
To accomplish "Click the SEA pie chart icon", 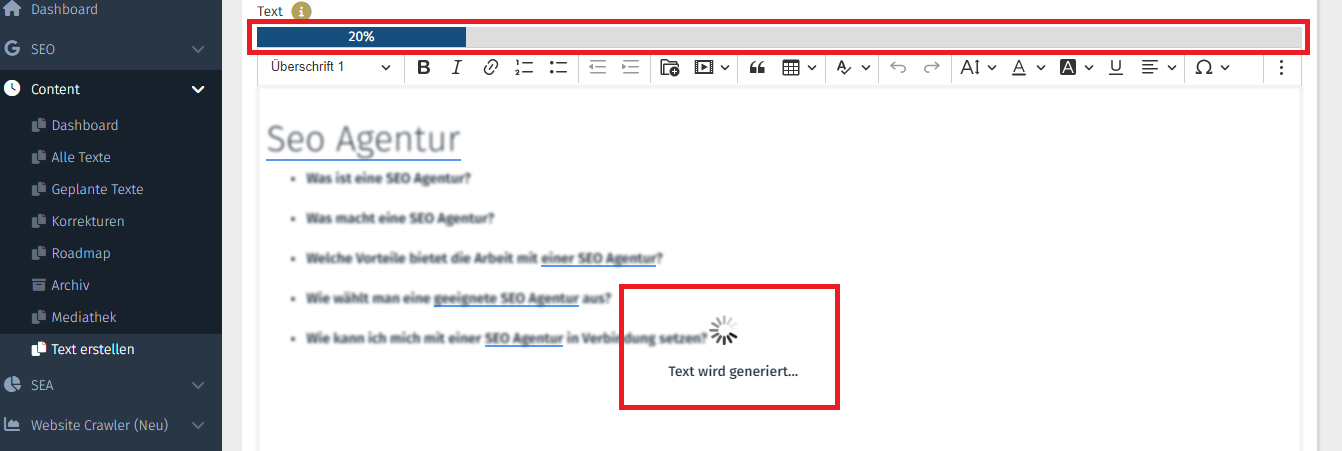I will (12, 385).
